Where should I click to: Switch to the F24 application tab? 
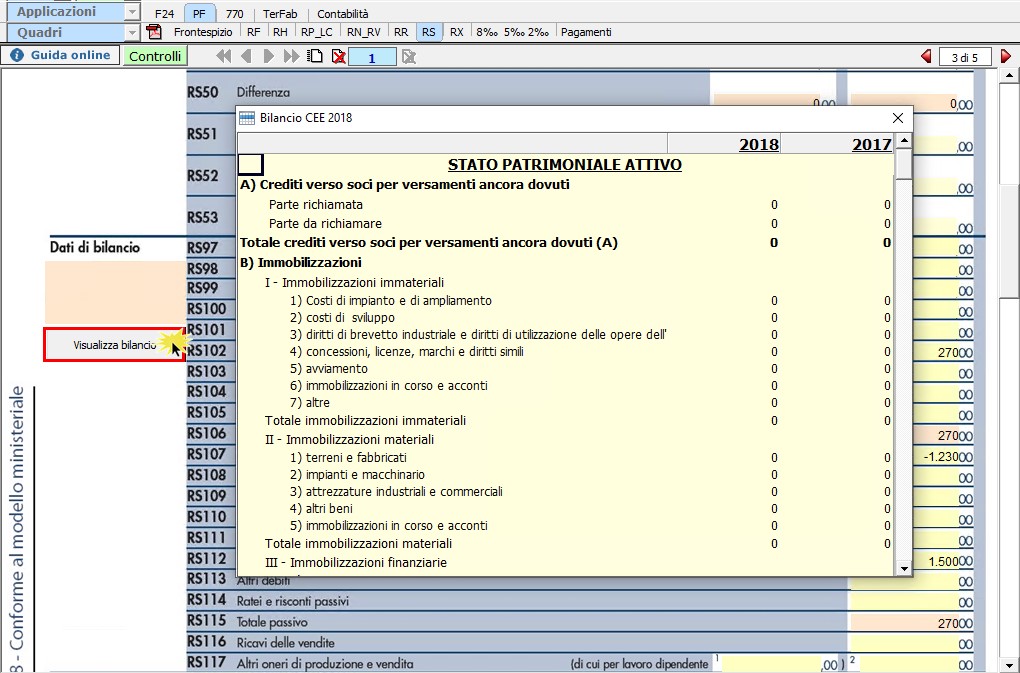pyautogui.click(x=165, y=14)
